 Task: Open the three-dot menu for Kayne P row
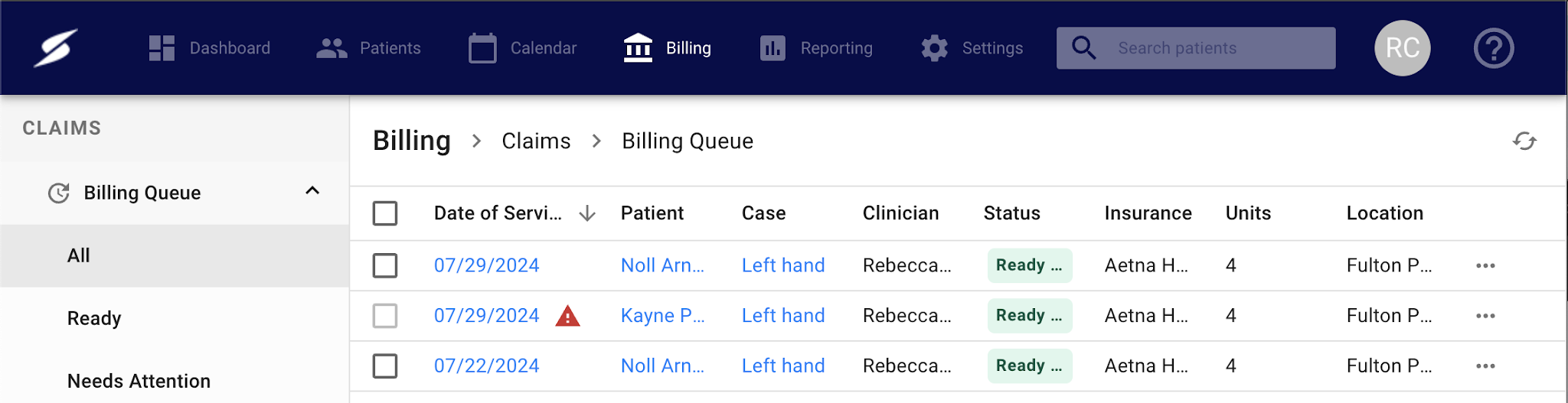(x=1485, y=316)
